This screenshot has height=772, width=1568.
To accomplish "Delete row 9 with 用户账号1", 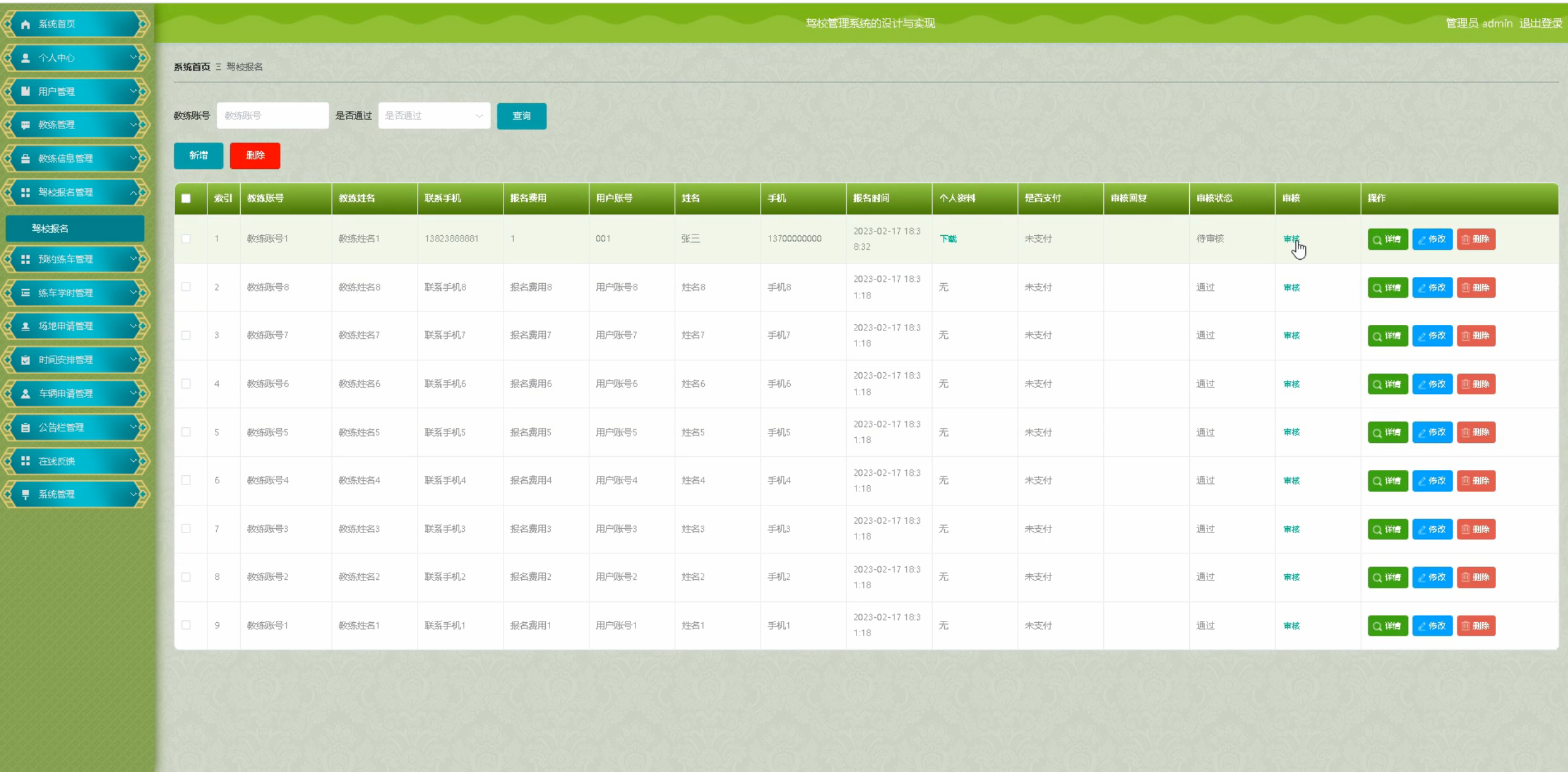I will (x=1477, y=625).
